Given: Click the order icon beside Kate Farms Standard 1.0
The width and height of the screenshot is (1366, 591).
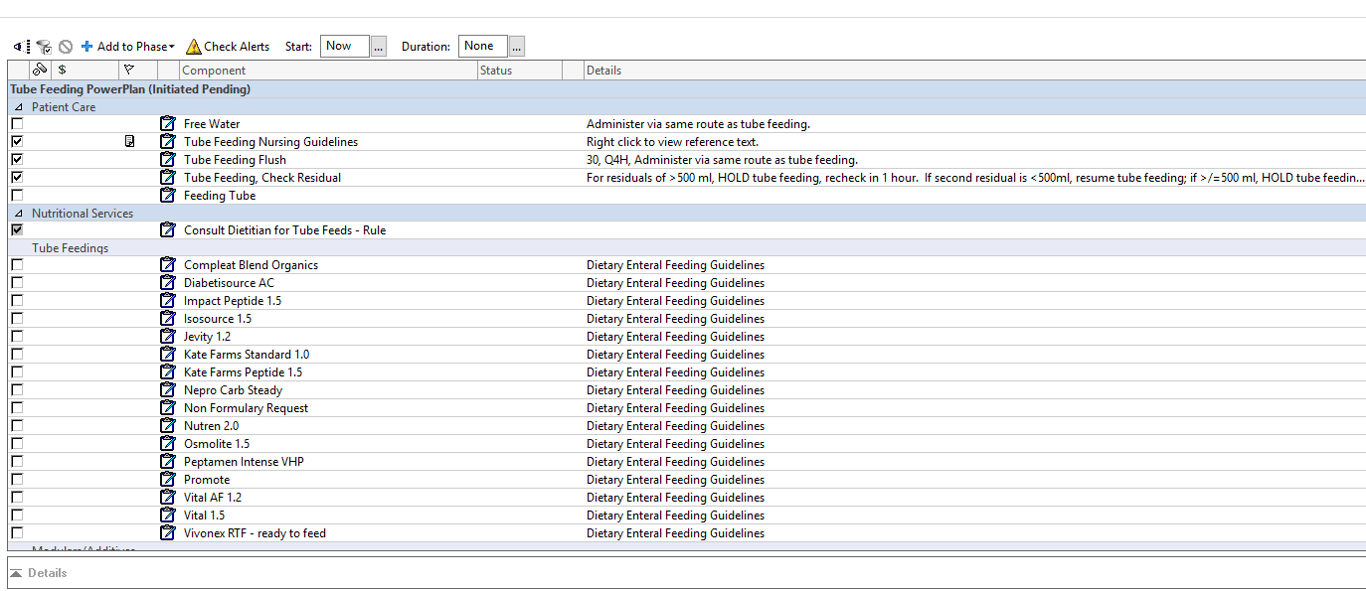Looking at the screenshot, I should point(168,355).
